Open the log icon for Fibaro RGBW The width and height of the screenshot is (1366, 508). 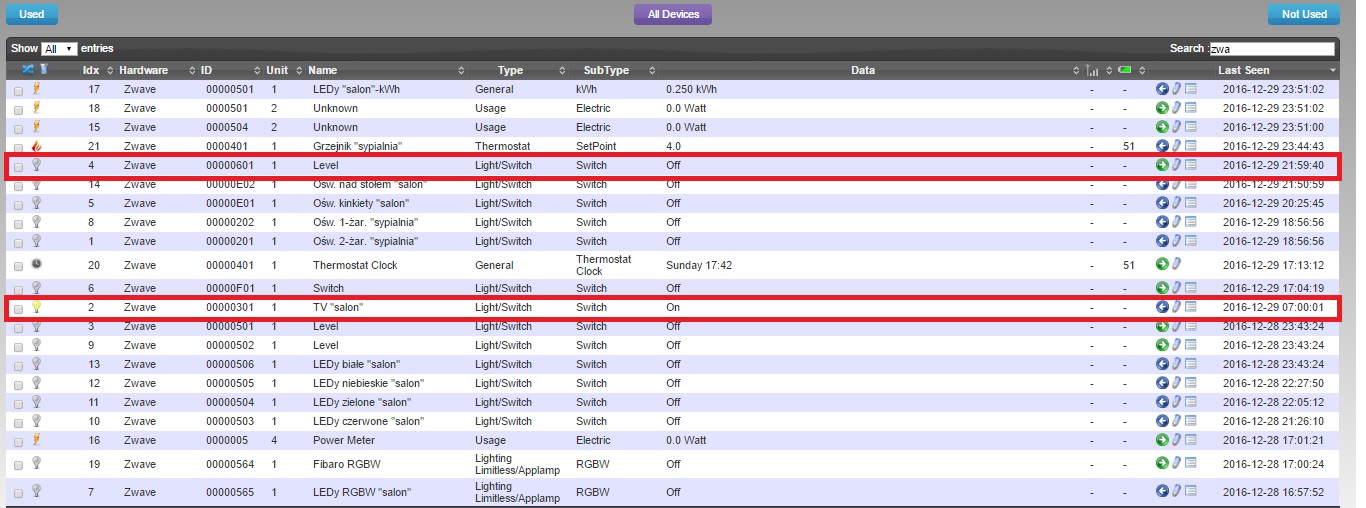pos(1191,463)
